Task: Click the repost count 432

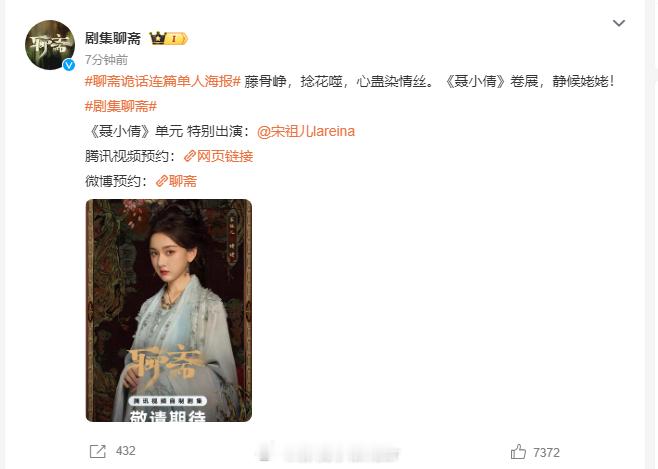Action: click(125, 451)
